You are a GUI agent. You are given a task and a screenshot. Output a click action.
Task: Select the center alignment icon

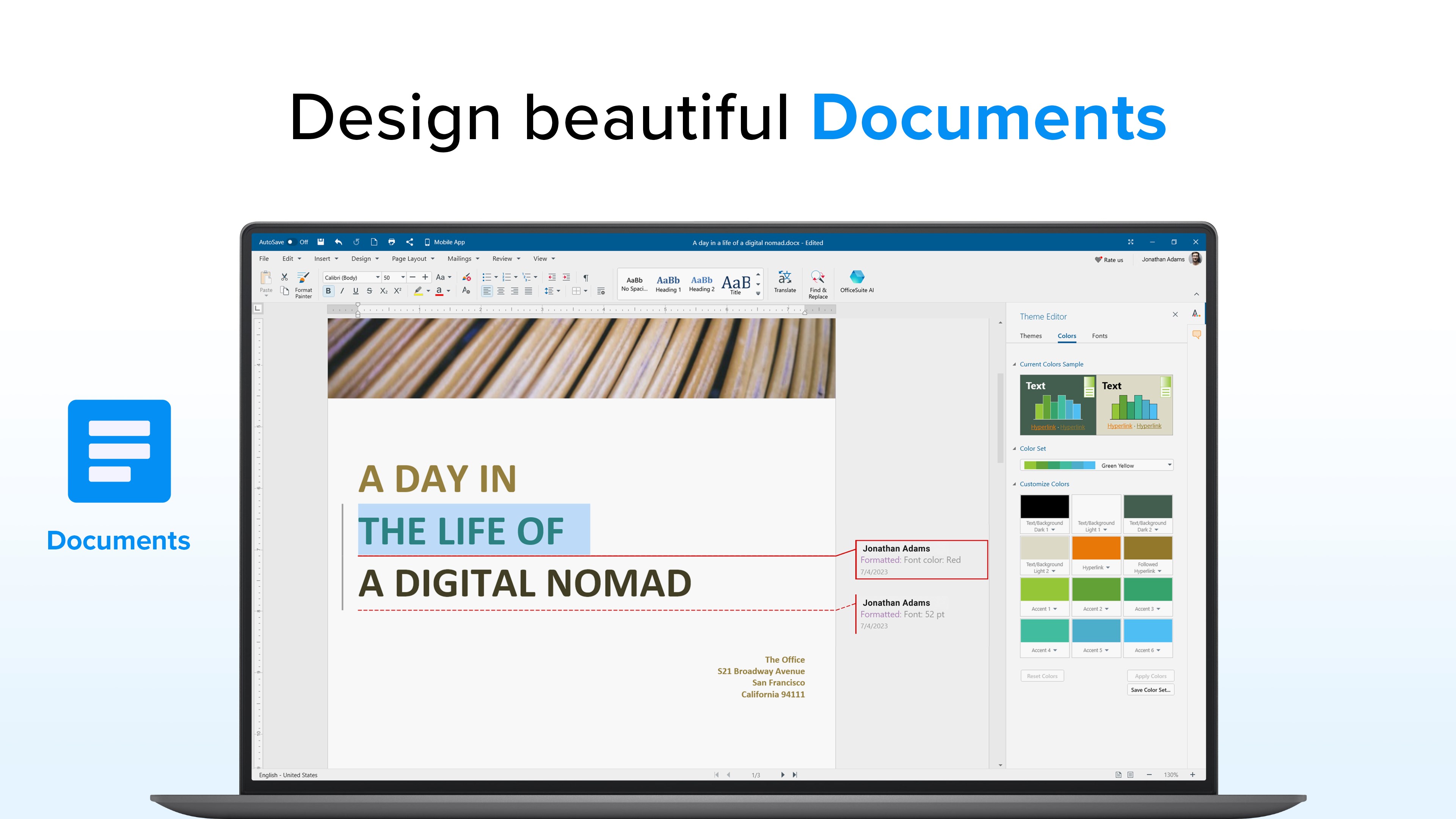point(501,290)
